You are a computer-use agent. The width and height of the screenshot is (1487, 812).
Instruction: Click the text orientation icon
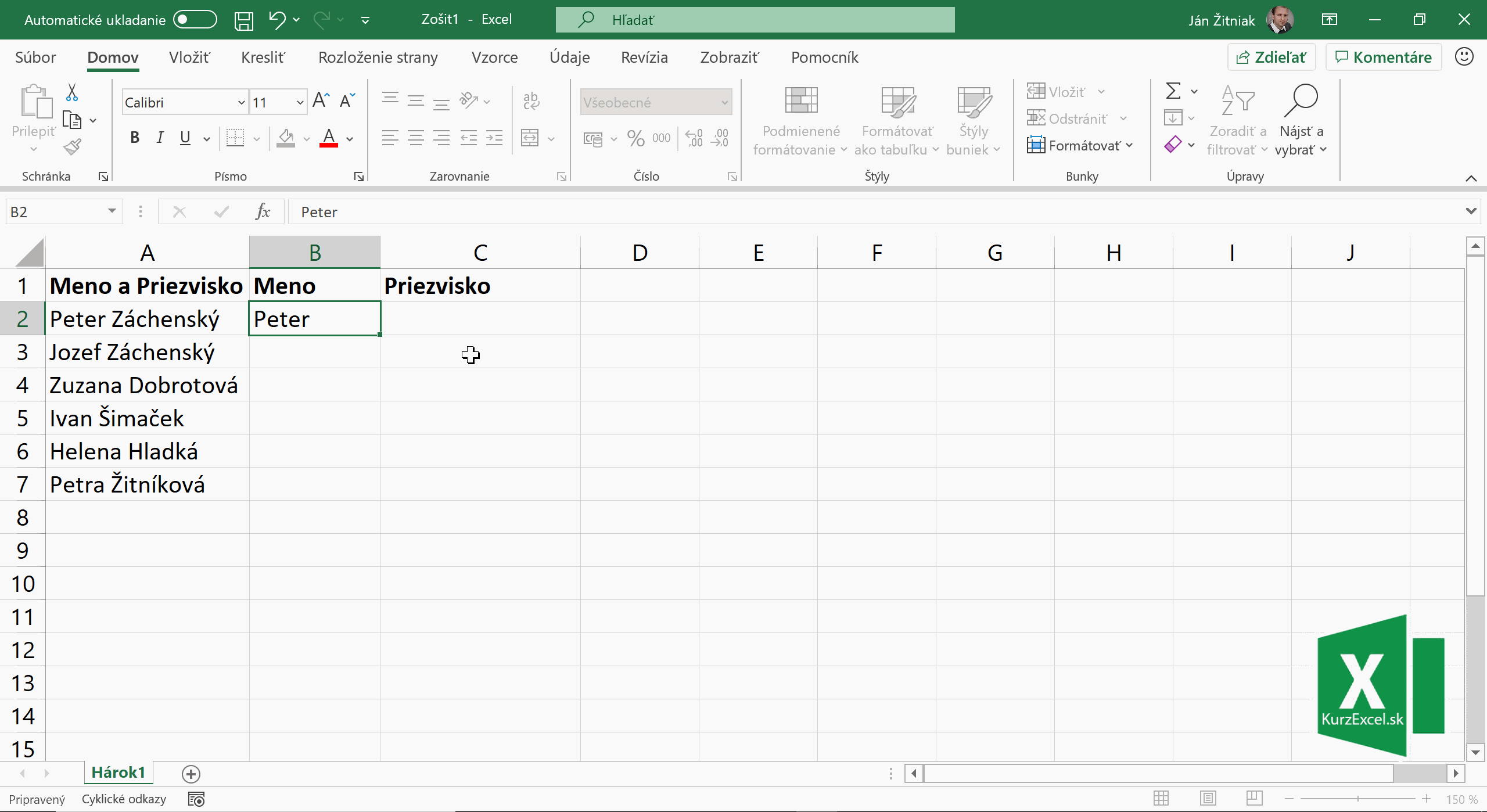[469, 100]
